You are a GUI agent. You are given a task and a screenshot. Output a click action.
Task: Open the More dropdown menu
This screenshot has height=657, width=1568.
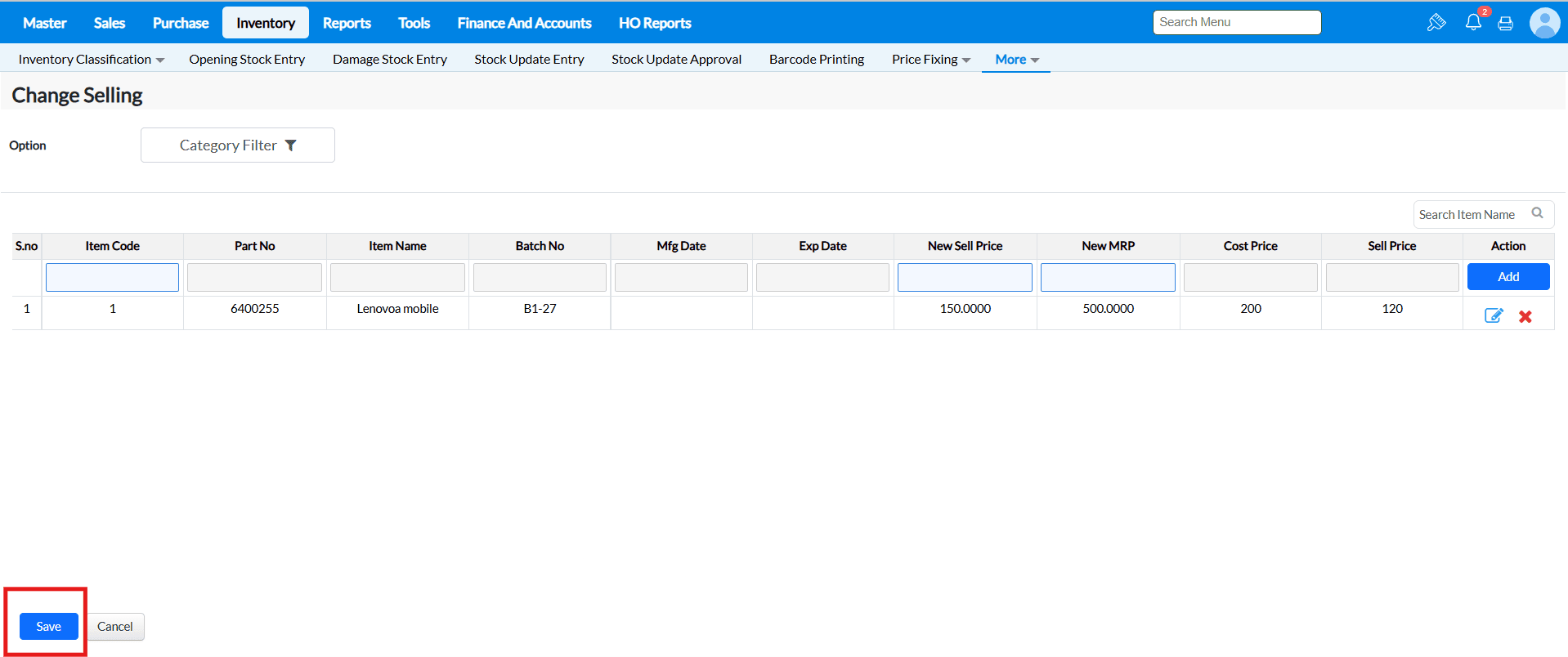[x=1016, y=60]
